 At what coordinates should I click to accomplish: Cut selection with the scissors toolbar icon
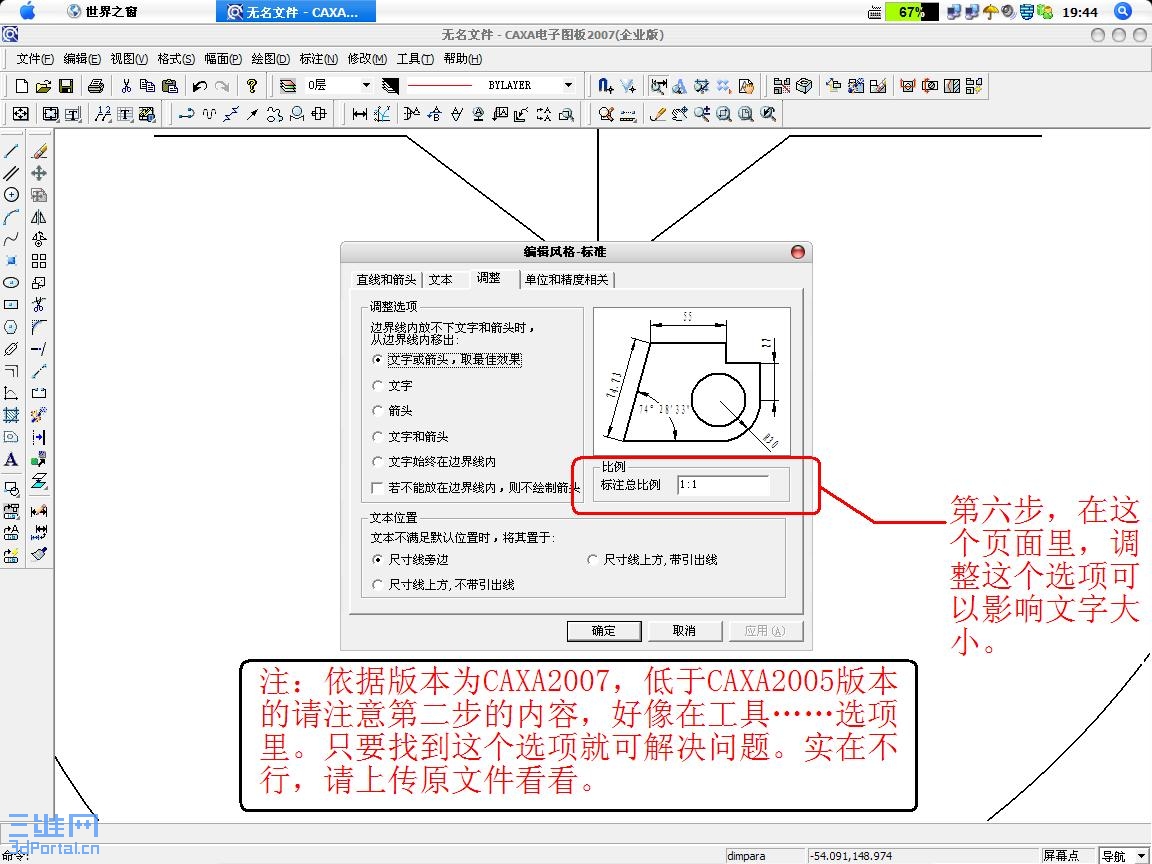(x=126, y=86)
